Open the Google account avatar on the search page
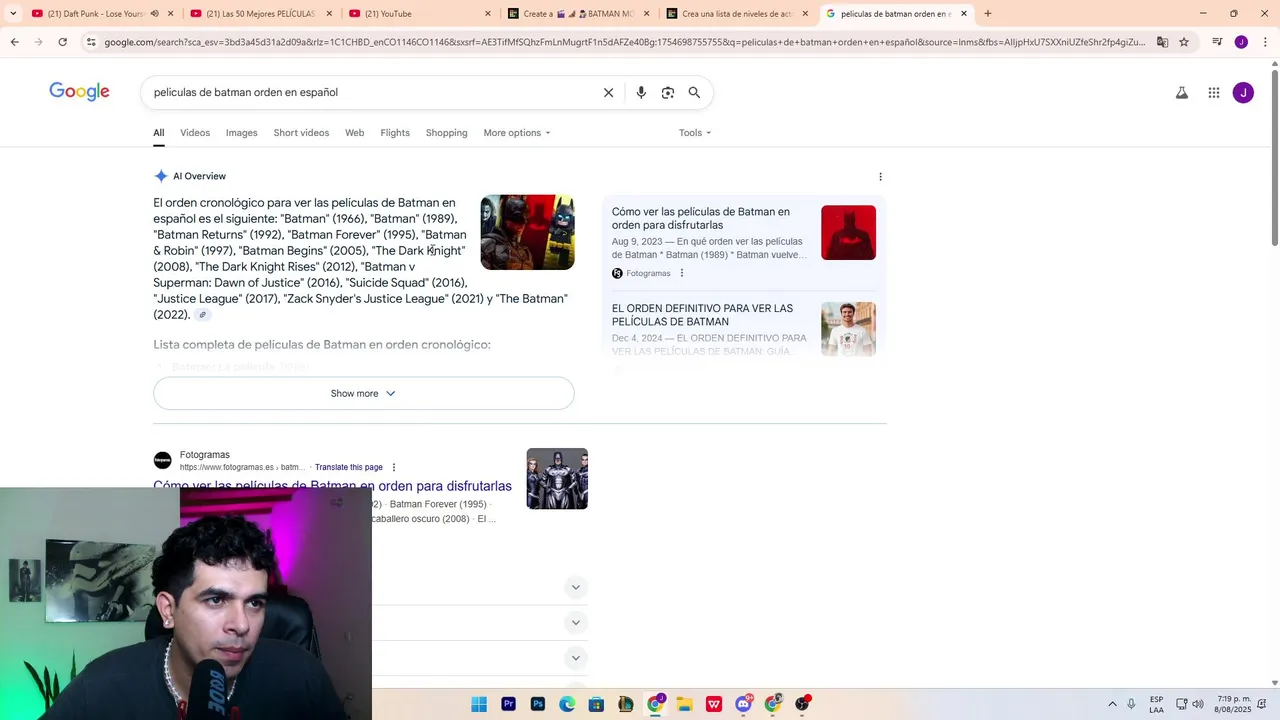 [x=1243, y=93]
